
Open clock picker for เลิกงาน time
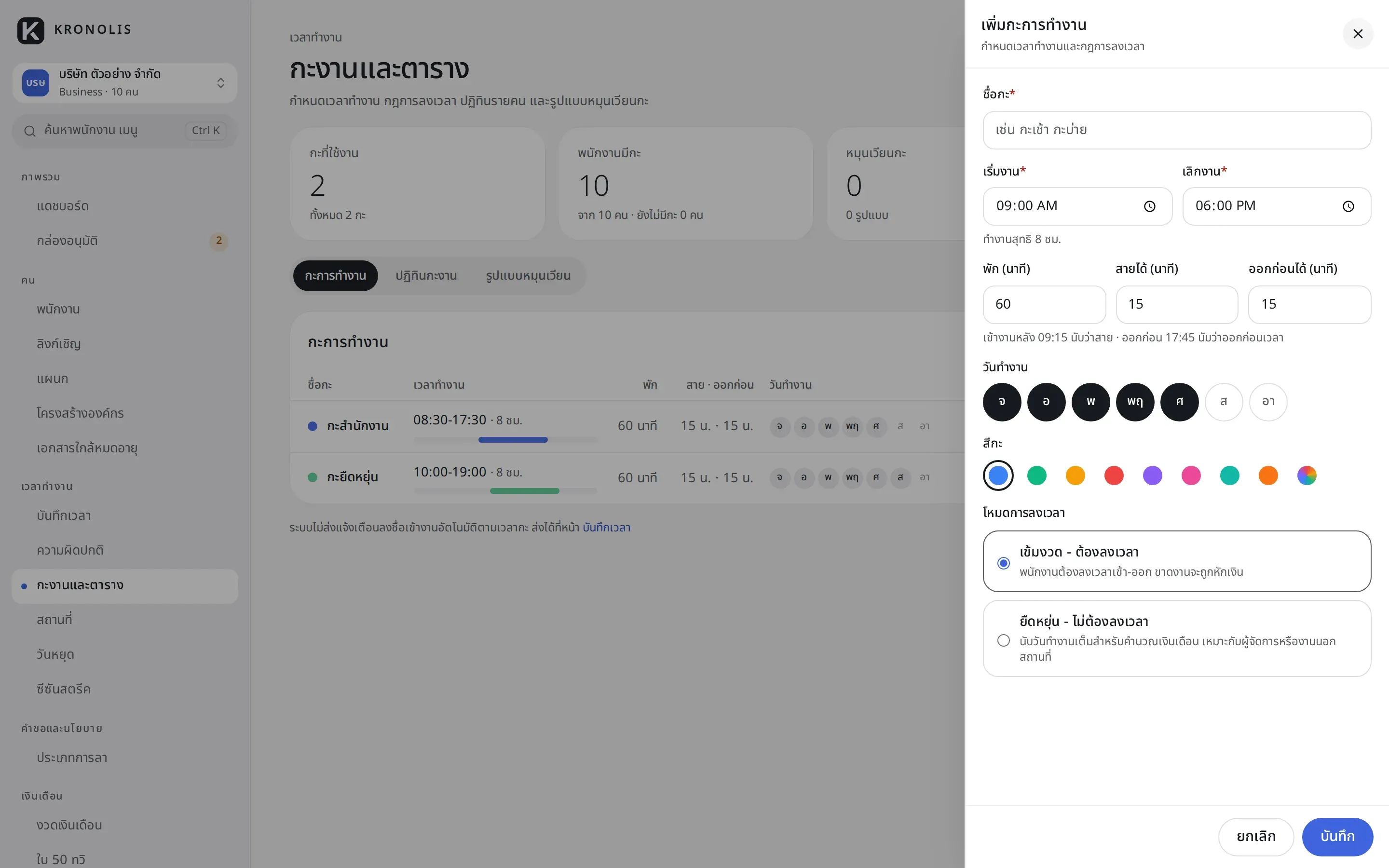pyautogui.click(x=1348, y=206)
